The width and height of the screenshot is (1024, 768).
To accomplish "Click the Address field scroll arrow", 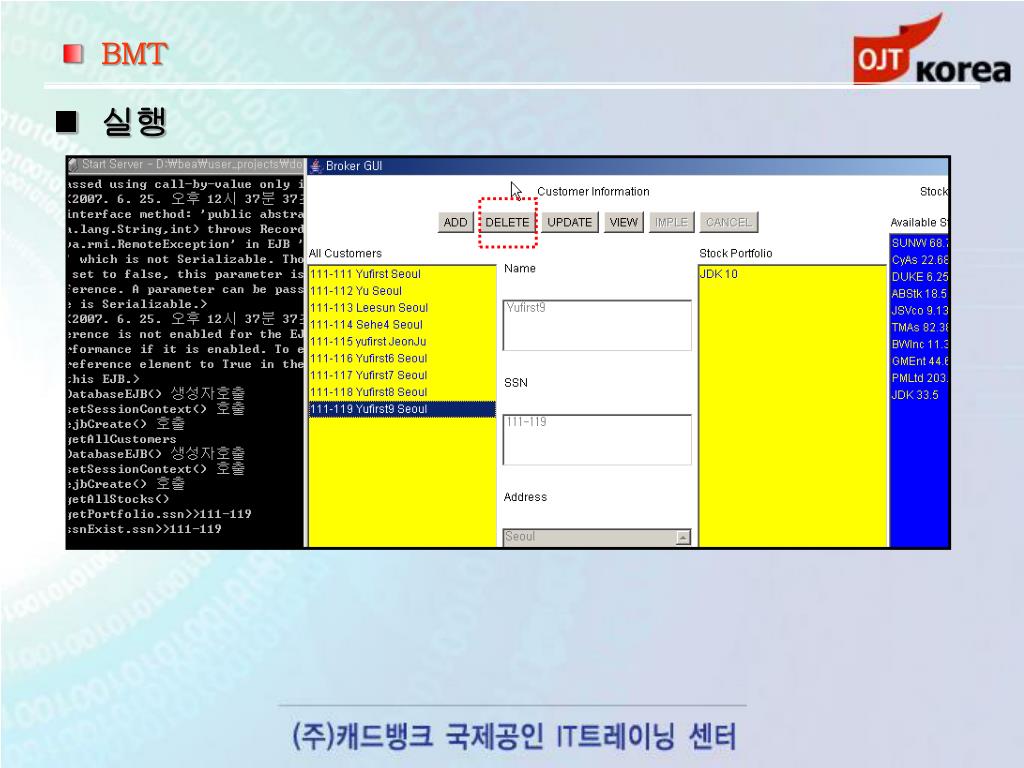I will [x=683, y=537].
